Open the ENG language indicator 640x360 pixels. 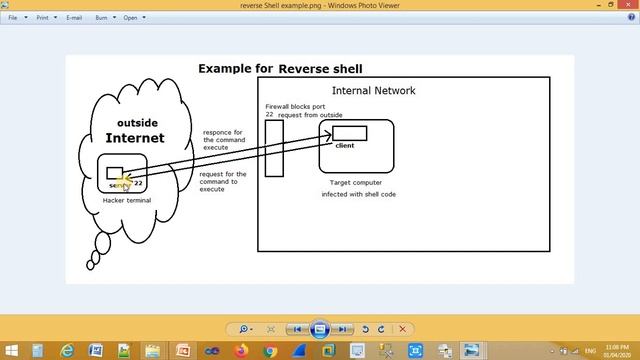point(590,351)
